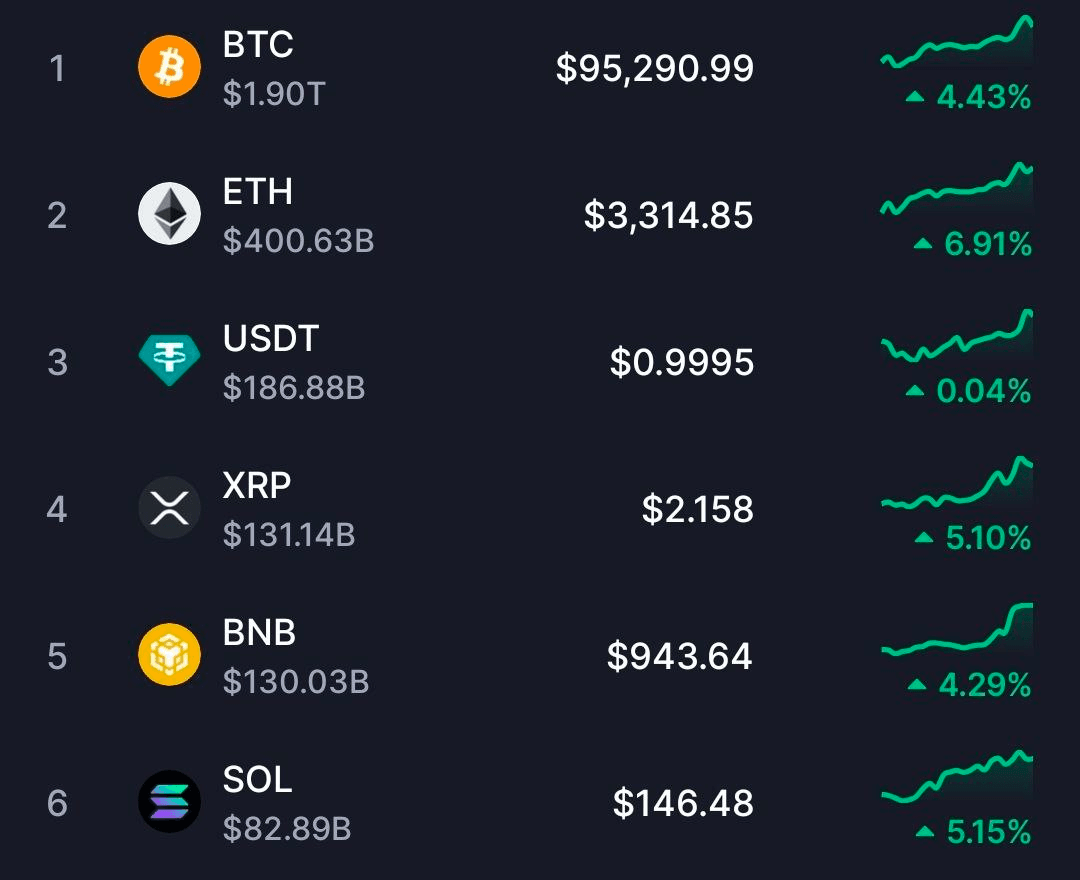Select the Solana SOL coin icon
Viewport: 1080px width, 880px height.
[x=170, y=801]
